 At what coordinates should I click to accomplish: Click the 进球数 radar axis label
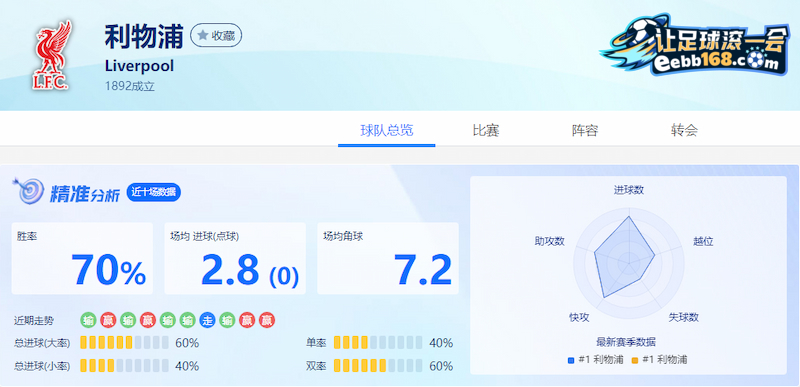tap(629, 190)
